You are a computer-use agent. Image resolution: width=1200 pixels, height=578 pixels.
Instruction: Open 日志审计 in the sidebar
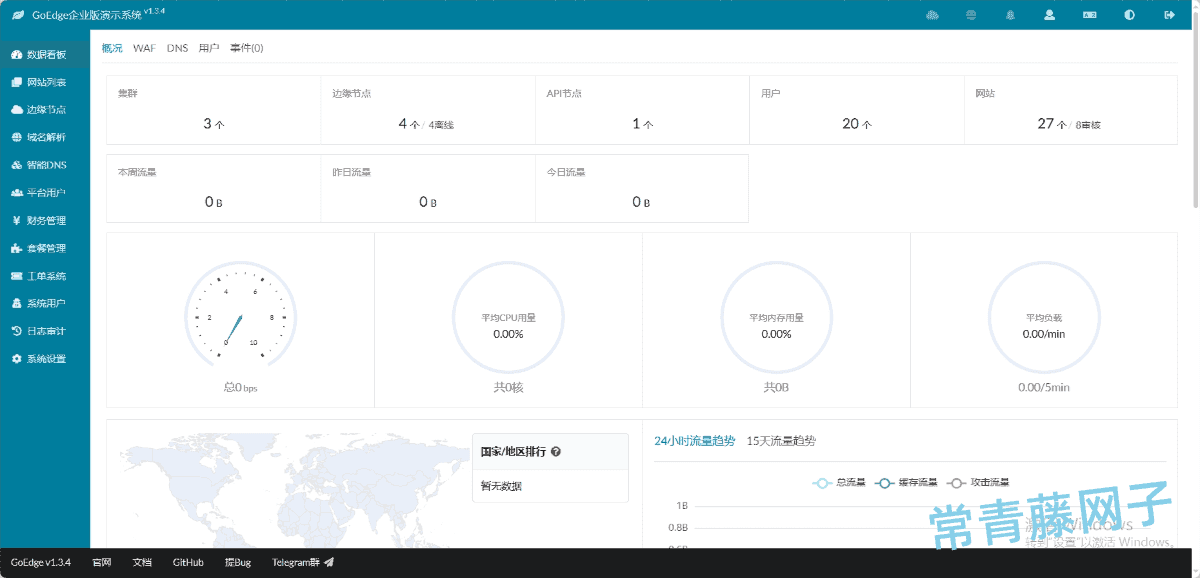click(45, 331)
